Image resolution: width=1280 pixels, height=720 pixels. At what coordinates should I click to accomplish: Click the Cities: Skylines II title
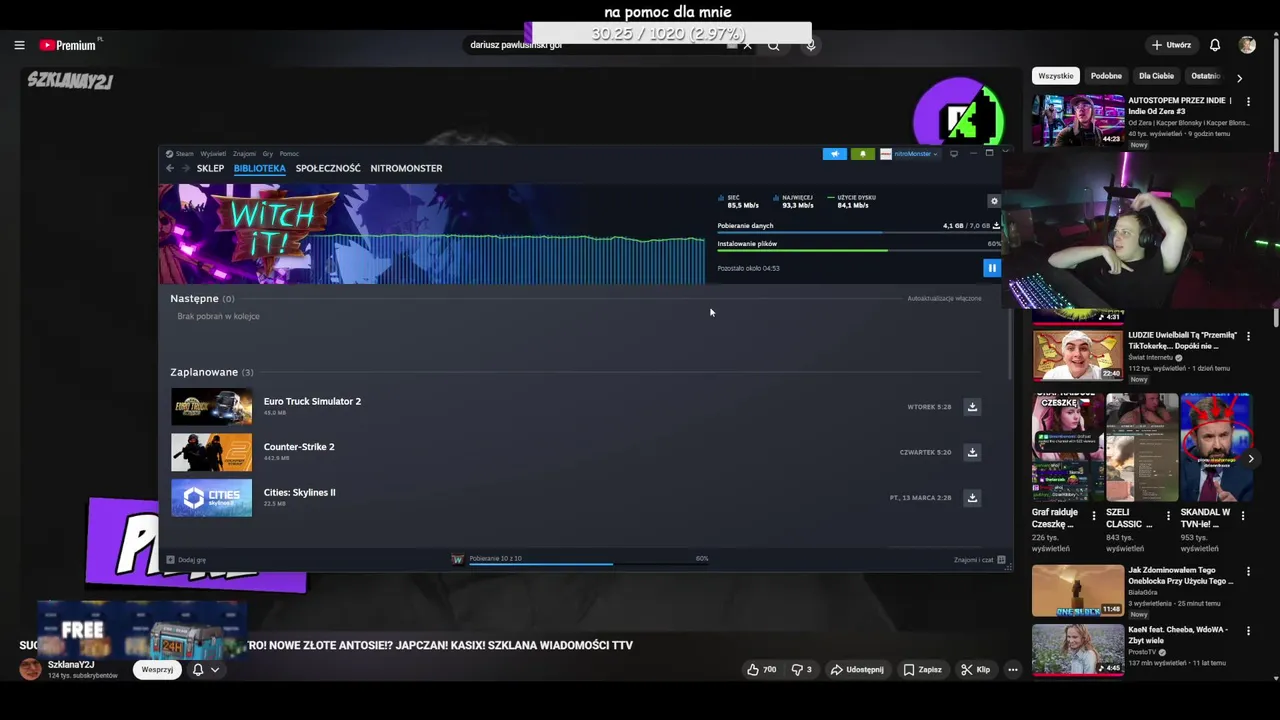tap(299, 493)
